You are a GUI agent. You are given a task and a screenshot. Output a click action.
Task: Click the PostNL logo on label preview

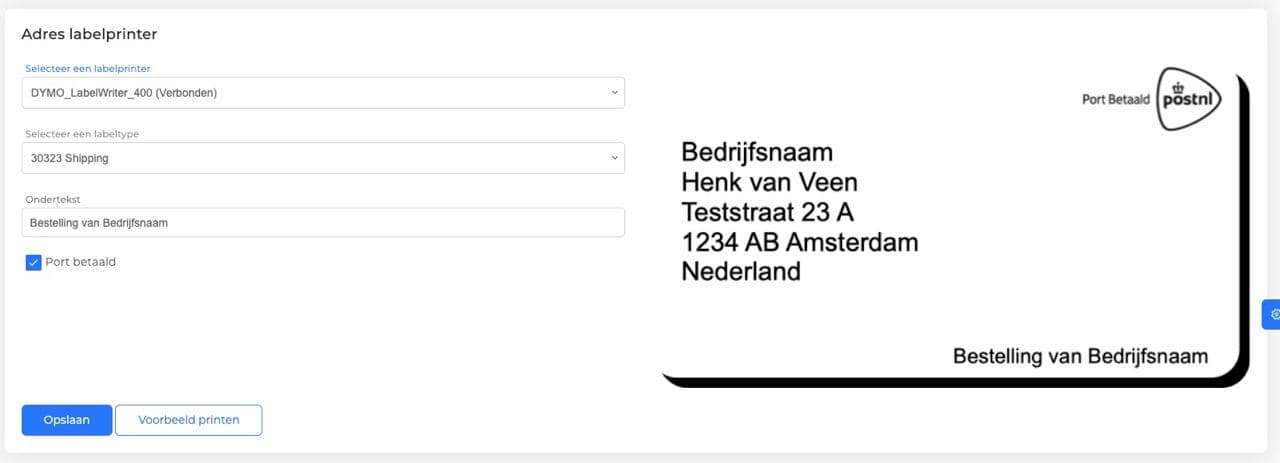(x=1189, y=99)
